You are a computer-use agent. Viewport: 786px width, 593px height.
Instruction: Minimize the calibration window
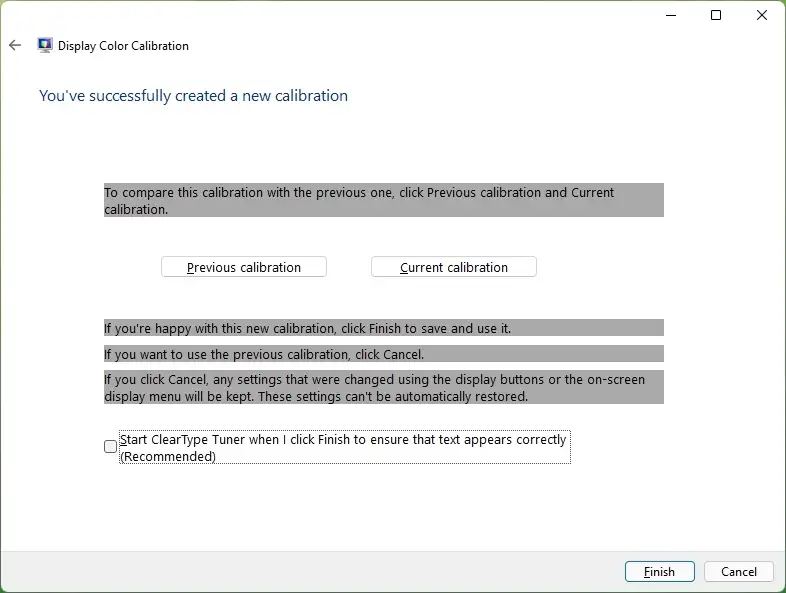(671, 15)
